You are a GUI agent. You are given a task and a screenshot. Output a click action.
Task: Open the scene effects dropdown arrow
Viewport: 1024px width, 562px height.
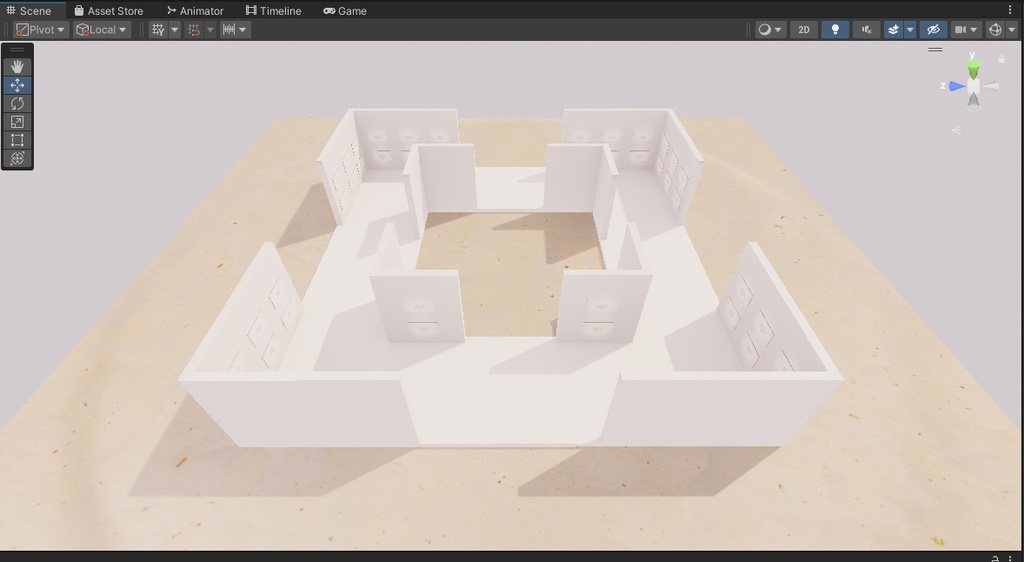point(910,29)
